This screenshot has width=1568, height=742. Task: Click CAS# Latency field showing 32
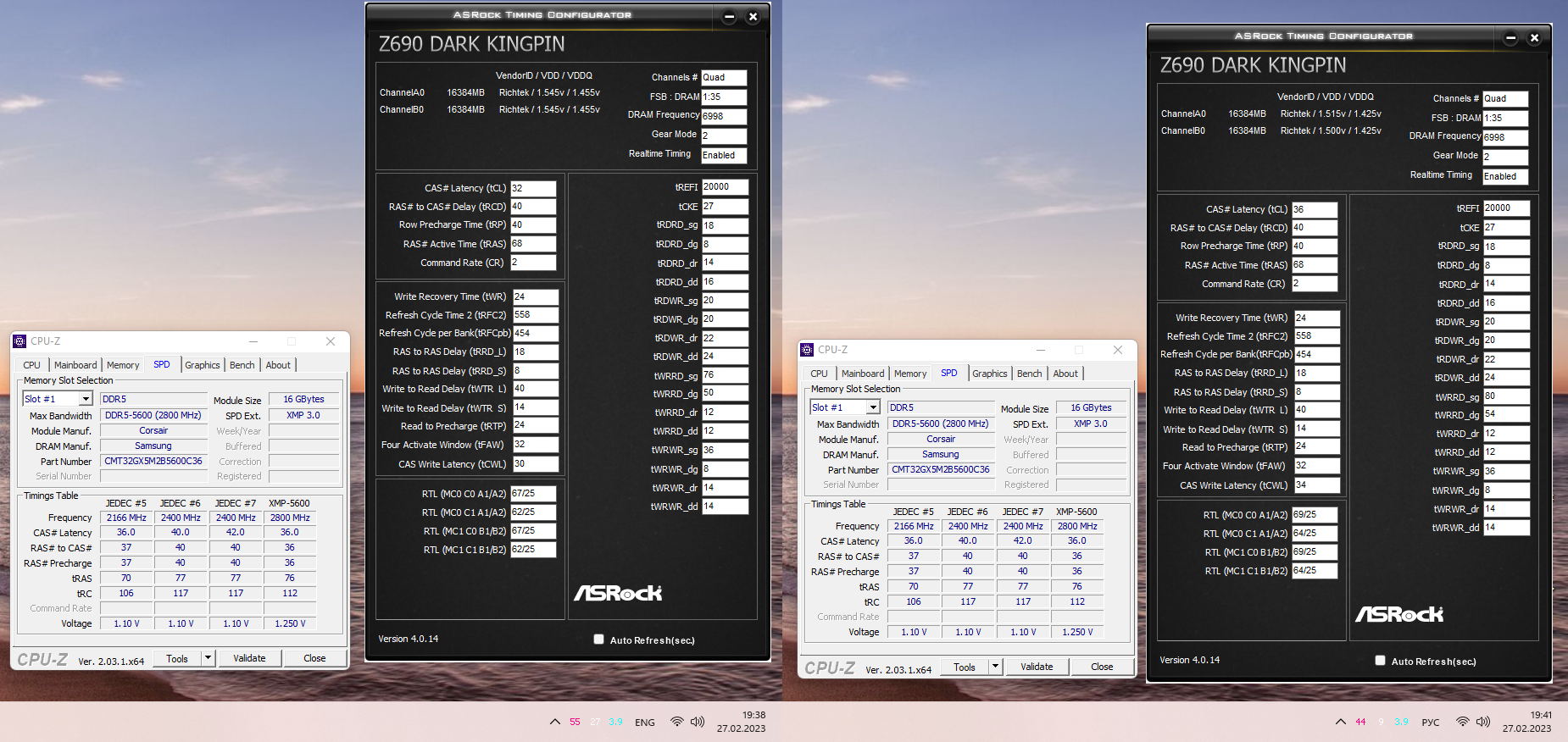[x=533, y=188]
